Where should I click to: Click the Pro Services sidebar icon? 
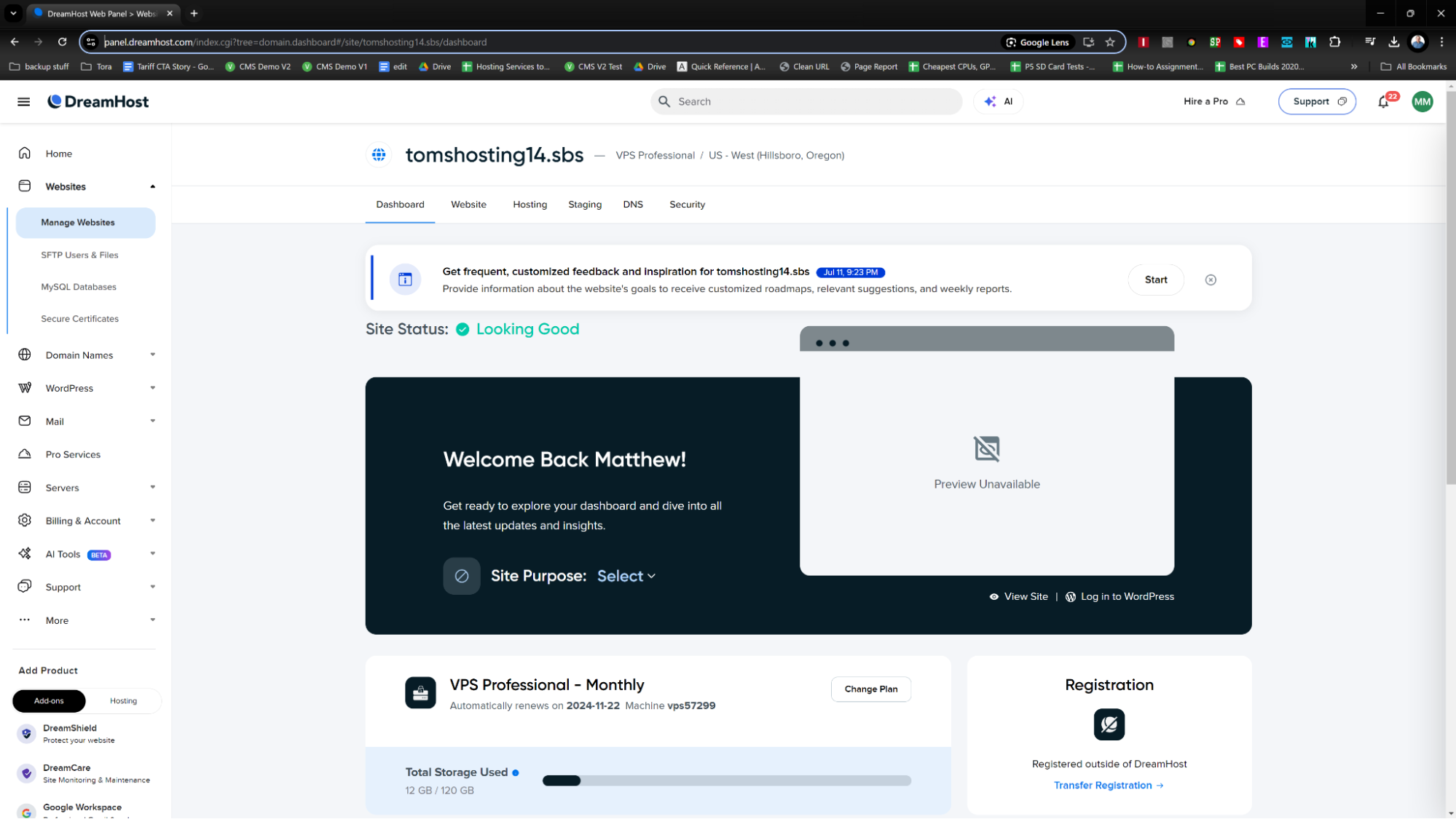(25, 454)
